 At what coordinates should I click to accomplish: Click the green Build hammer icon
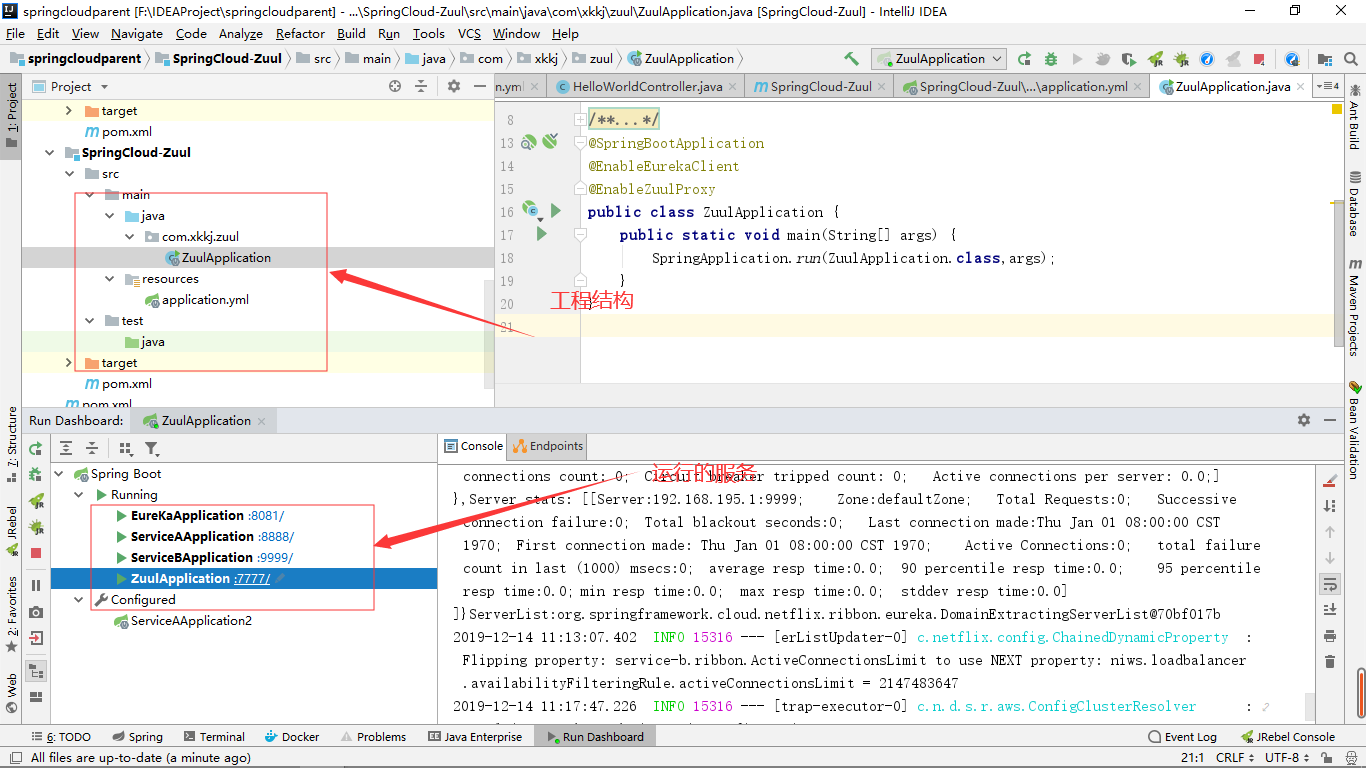(851, 59)
